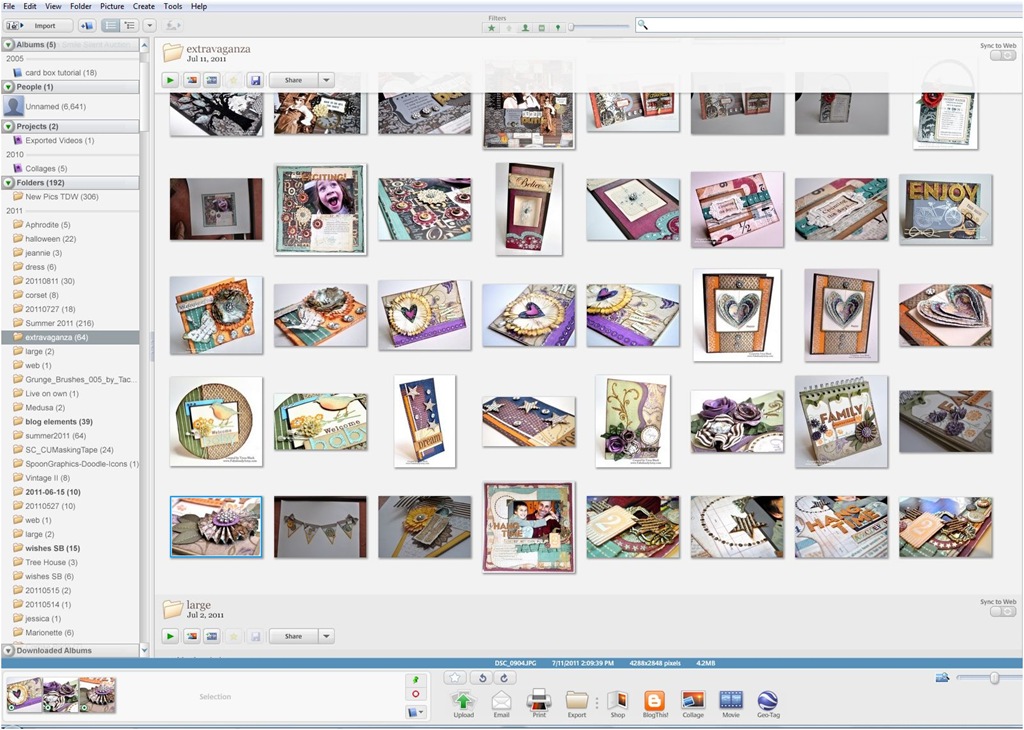Open add-to-album dropdown in photo tray
The width and height of the screenshot is (1024, 730).
tap(415, 712)
